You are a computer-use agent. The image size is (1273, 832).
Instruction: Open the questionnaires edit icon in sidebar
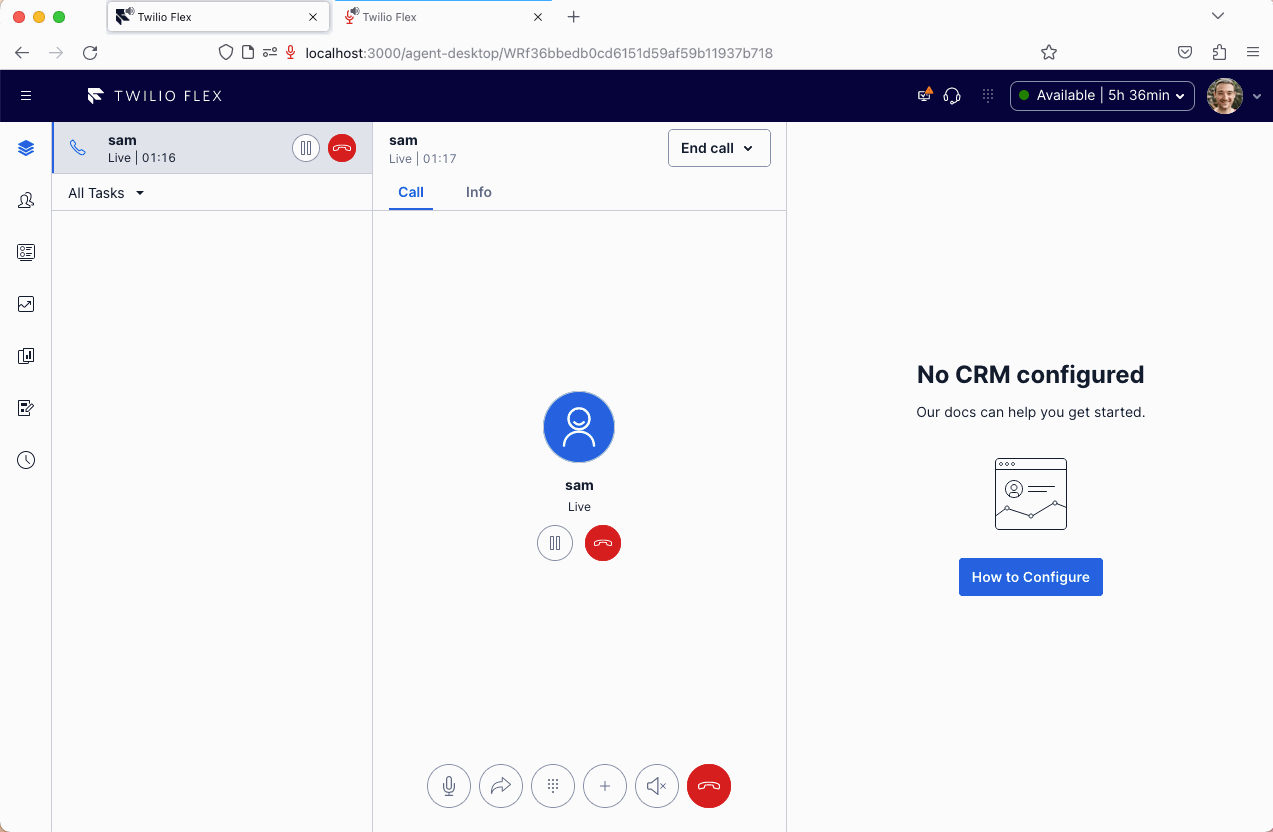coord(26,408)
